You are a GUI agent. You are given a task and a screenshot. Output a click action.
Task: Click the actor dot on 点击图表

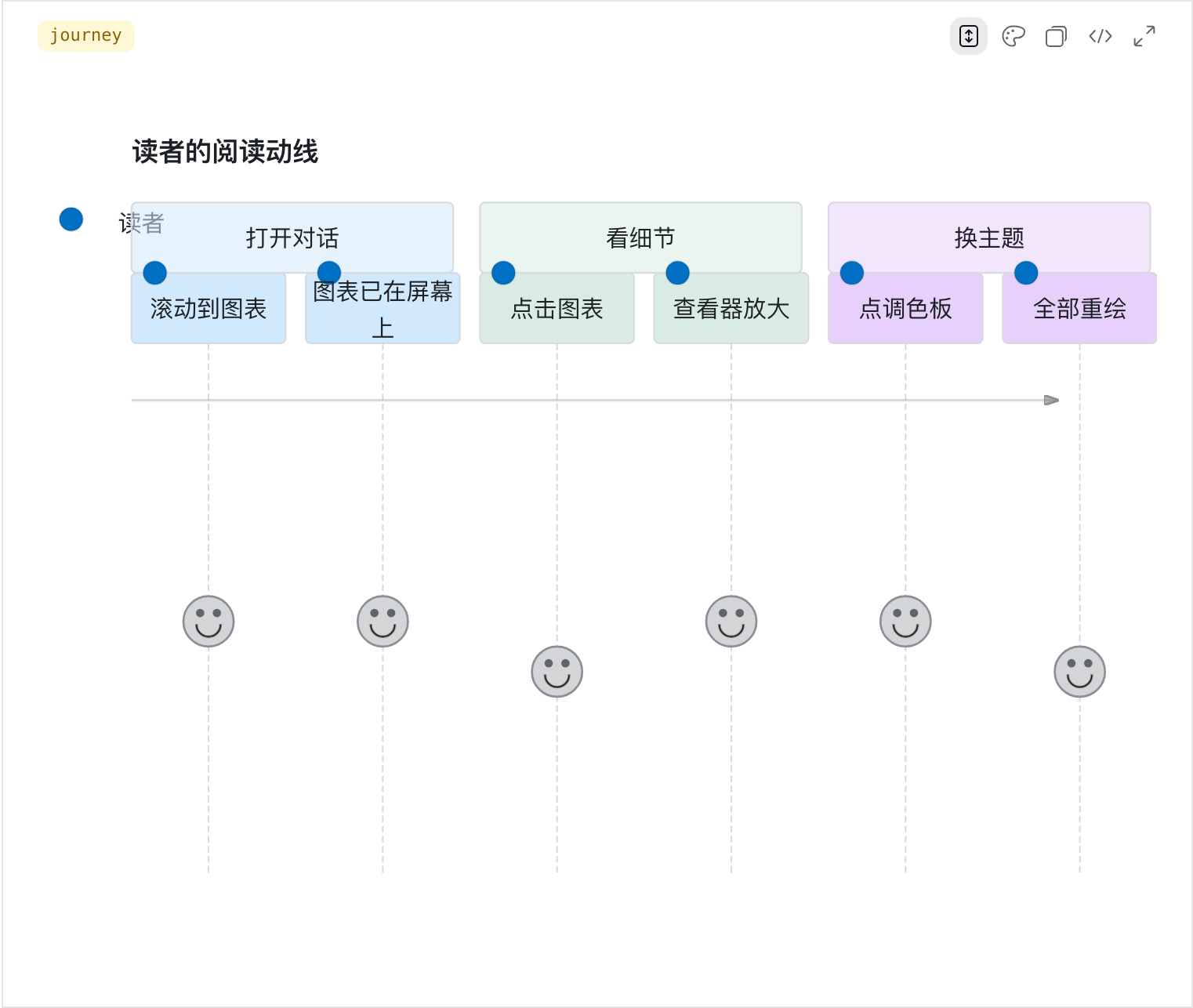503,273
